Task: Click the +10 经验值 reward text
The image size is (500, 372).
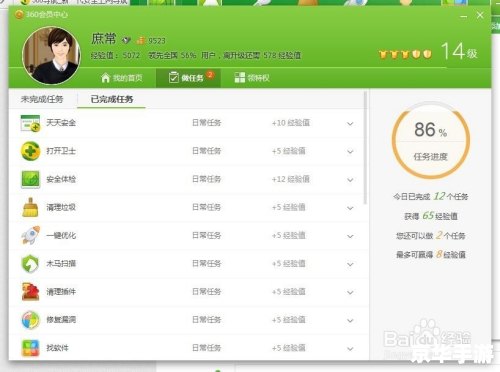Action: click(x=291, y=123)
